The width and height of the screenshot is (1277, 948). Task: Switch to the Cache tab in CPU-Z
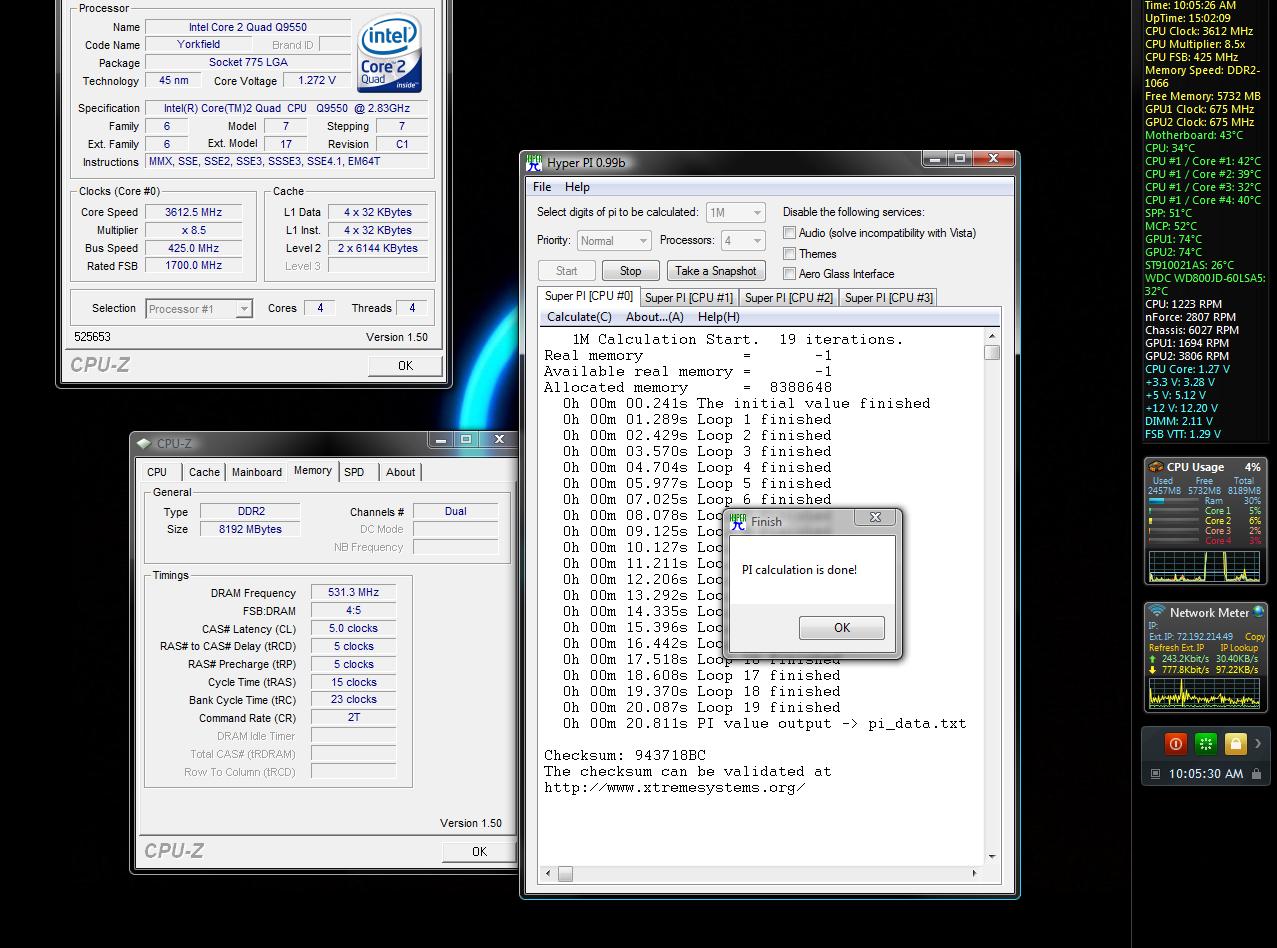(x=204, y=472)
